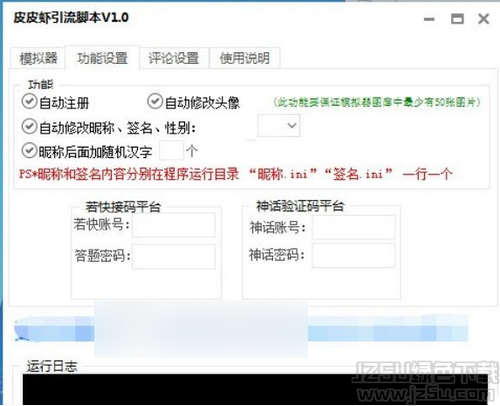Click the 若快接码平台 group label
The width and height of the screenshot is (500, 406).
(x=123, y=207)
